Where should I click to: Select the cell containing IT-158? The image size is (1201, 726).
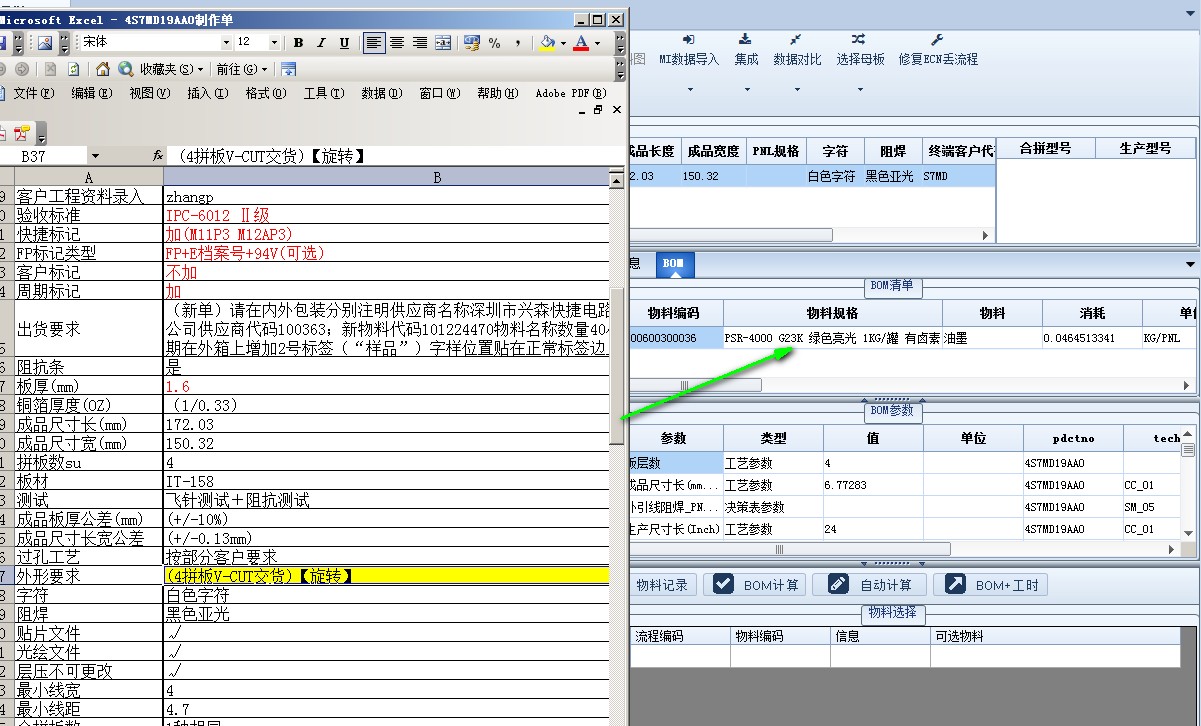[386, 481]
